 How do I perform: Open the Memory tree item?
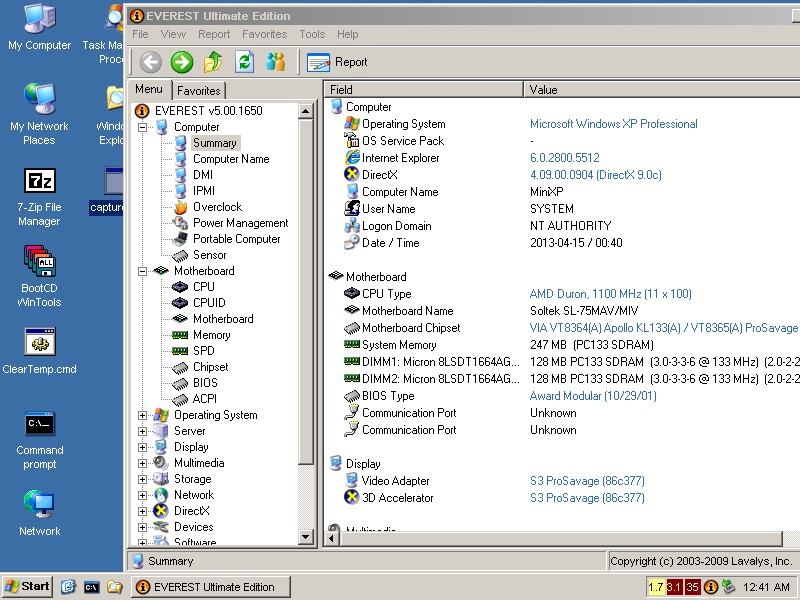coord(212,335)
